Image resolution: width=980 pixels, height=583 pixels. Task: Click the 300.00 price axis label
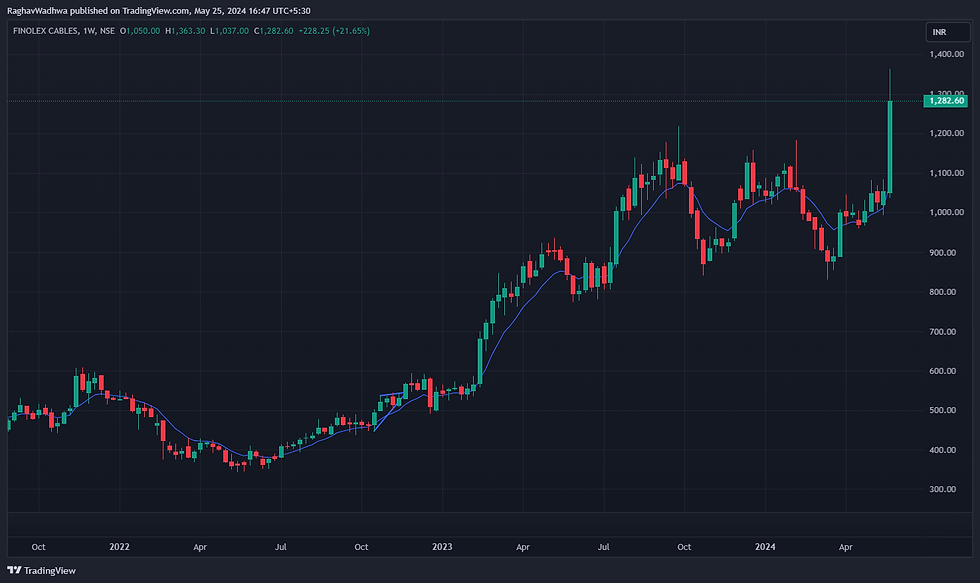pos(942,489)
